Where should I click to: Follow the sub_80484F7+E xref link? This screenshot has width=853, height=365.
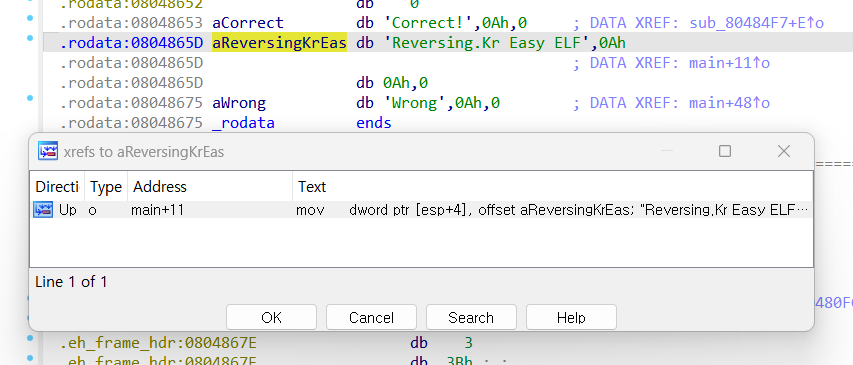tap(756, 23)
